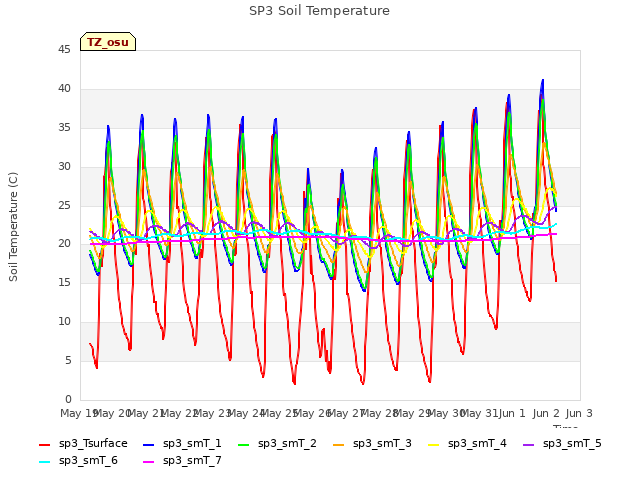This screenshot has width=640, height=480.
Task: Toggle sp3_smT_6 series in legend
Action: tap(78, 461)
